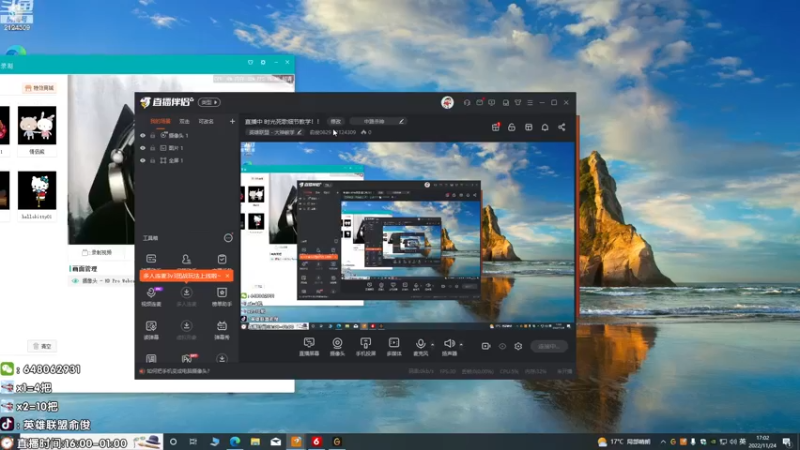Add a live screen capture source

pyautogui.click(x=309, y=346)
